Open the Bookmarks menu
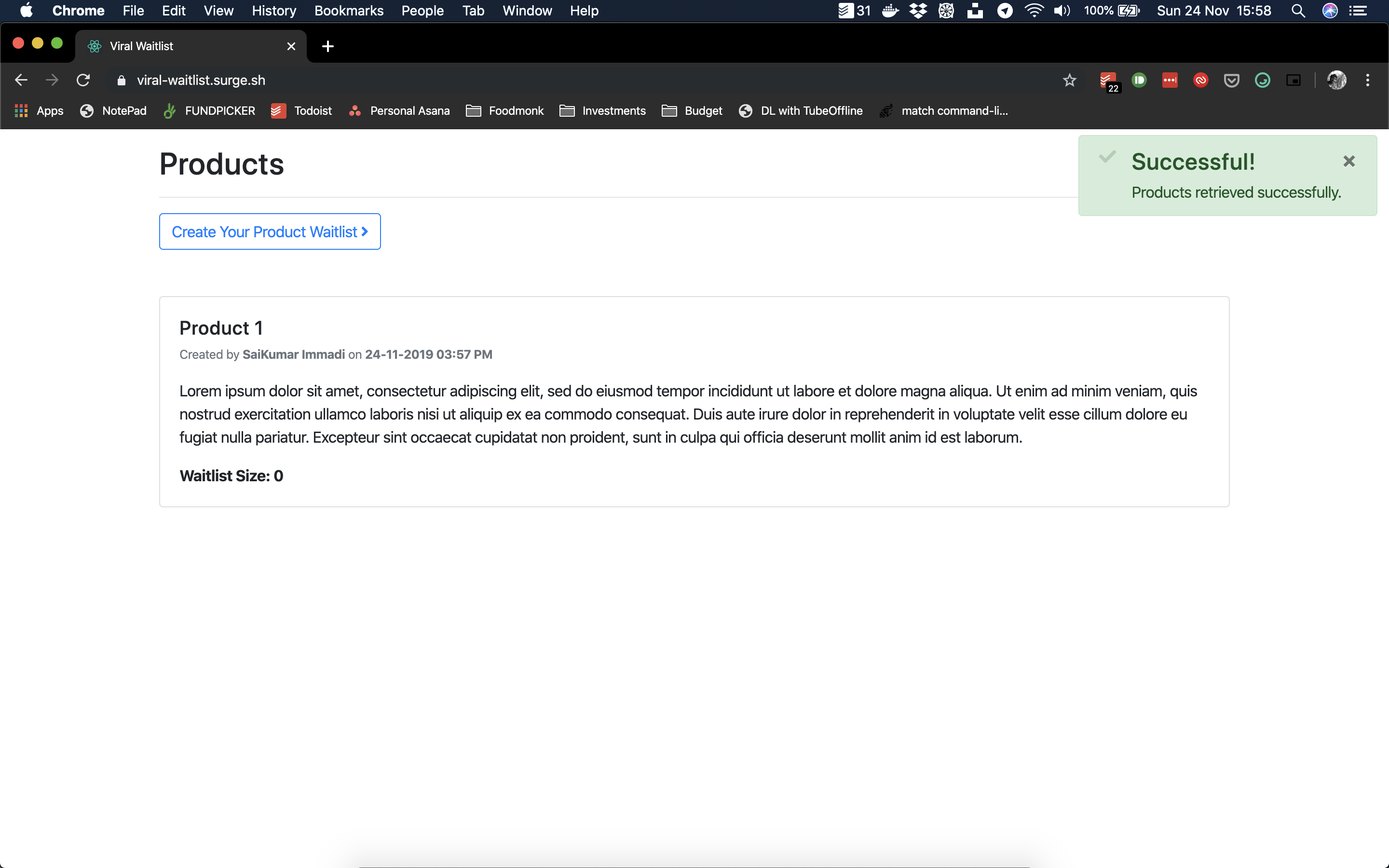 click(348, 11)
